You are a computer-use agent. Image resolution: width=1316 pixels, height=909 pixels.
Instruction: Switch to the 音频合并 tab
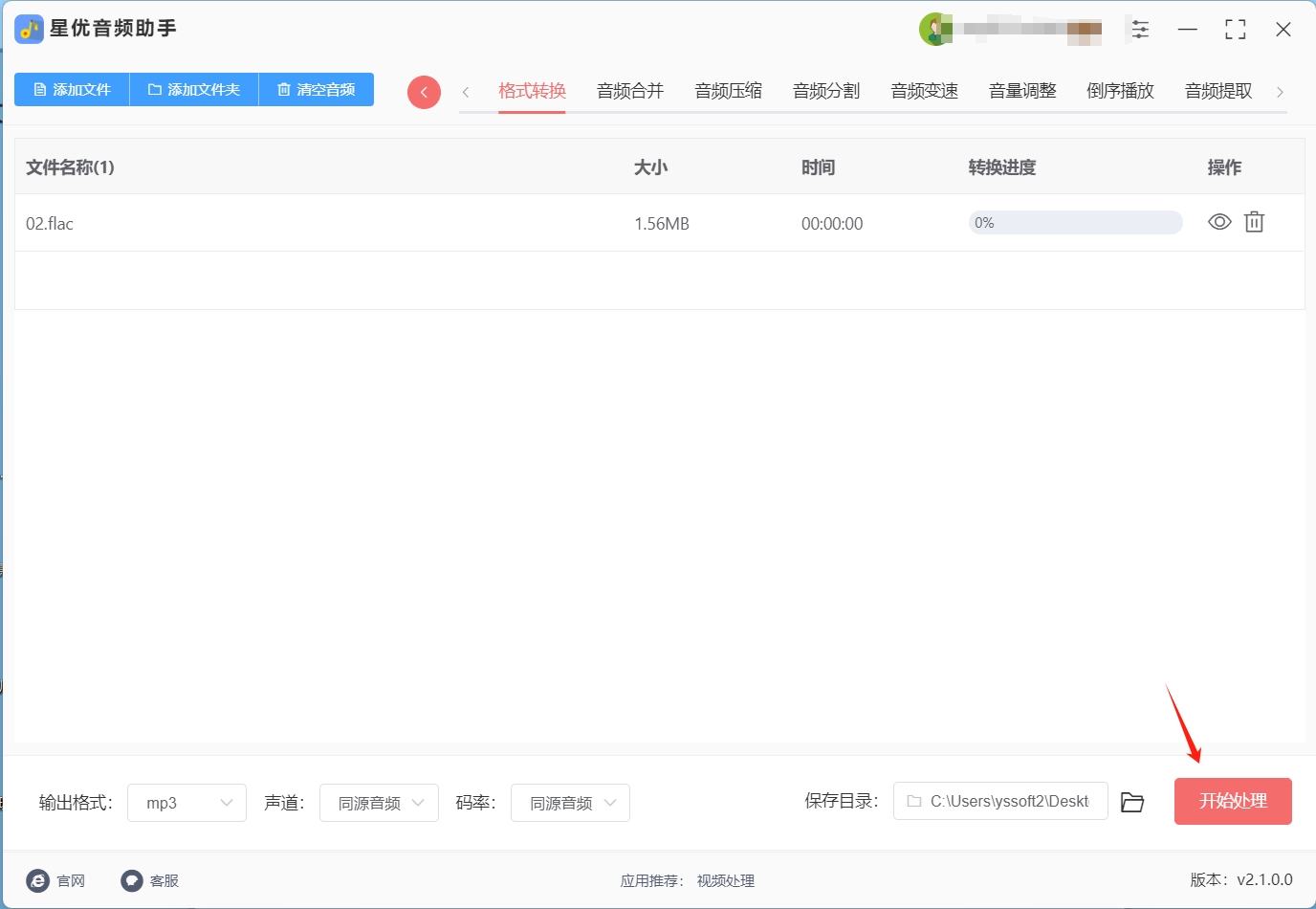click(630, 91)
